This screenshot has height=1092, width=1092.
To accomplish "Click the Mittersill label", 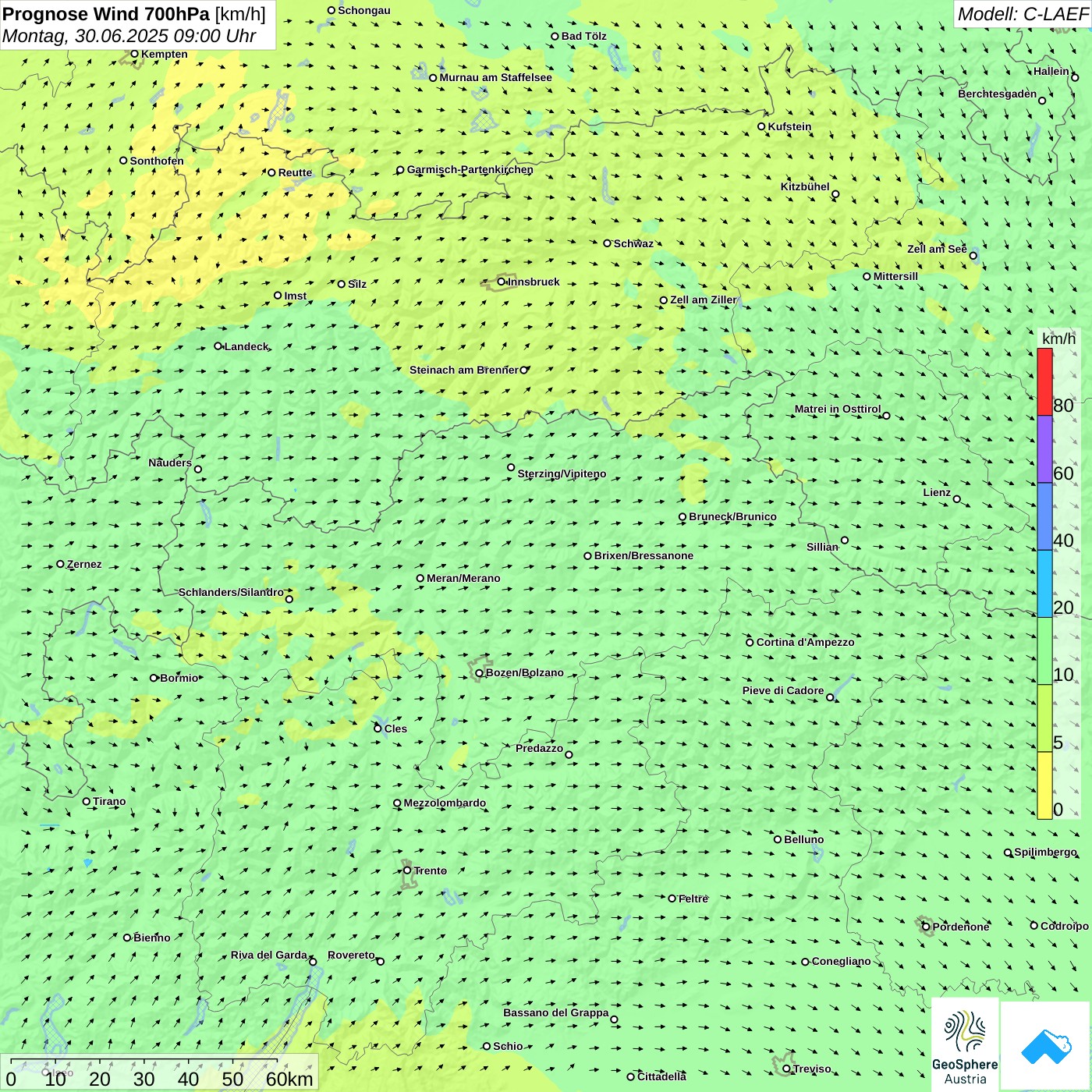I will (x=895, y=276).
